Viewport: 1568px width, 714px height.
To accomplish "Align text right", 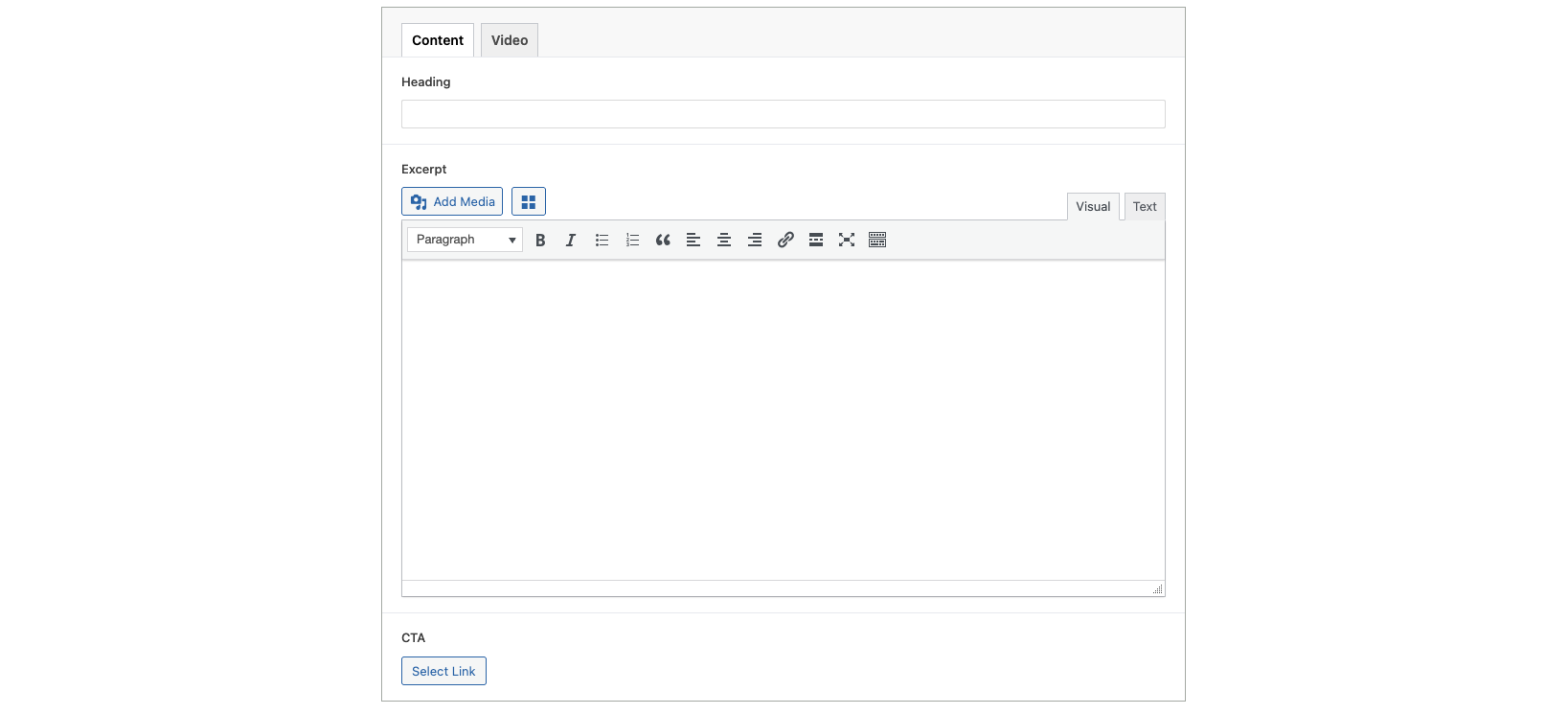I will point(755,241).
